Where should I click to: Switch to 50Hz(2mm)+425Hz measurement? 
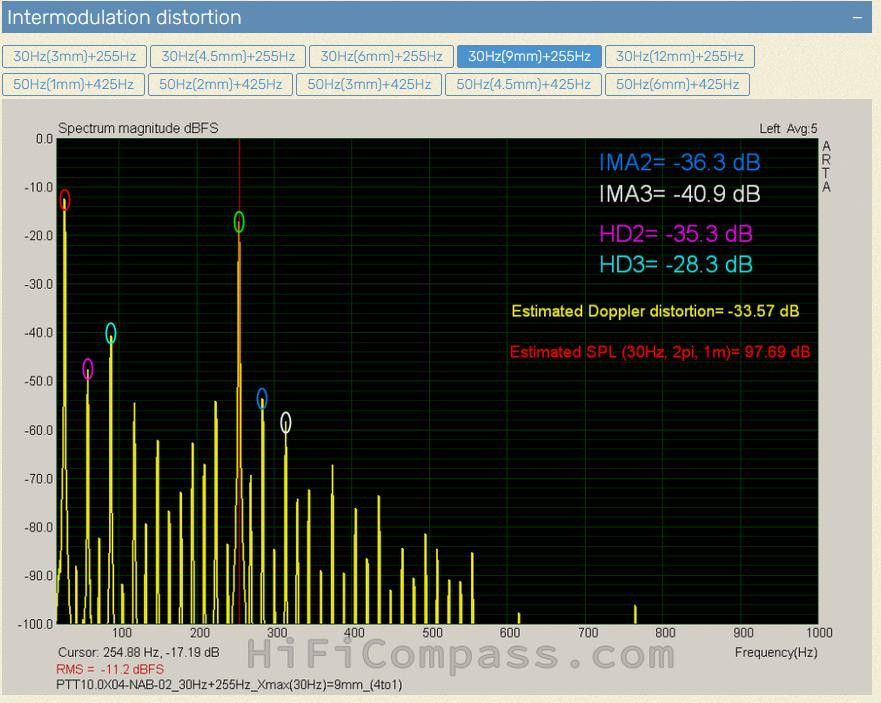click(x=220, y=85)
